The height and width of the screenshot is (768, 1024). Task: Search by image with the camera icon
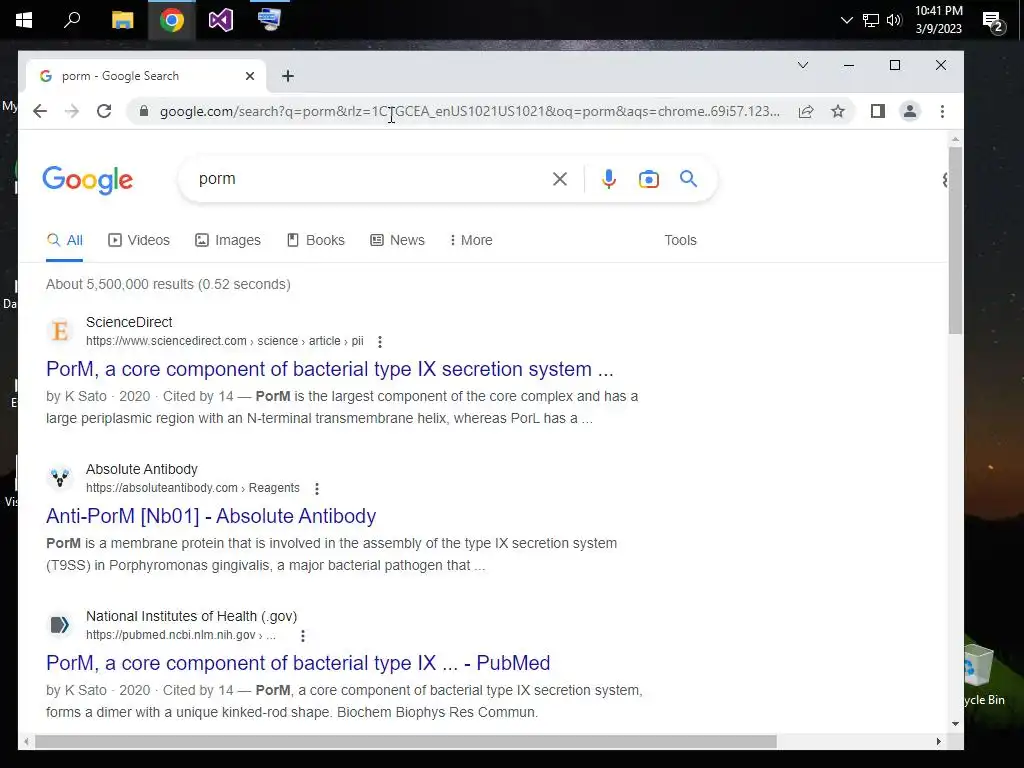click(x=648, y=179)
